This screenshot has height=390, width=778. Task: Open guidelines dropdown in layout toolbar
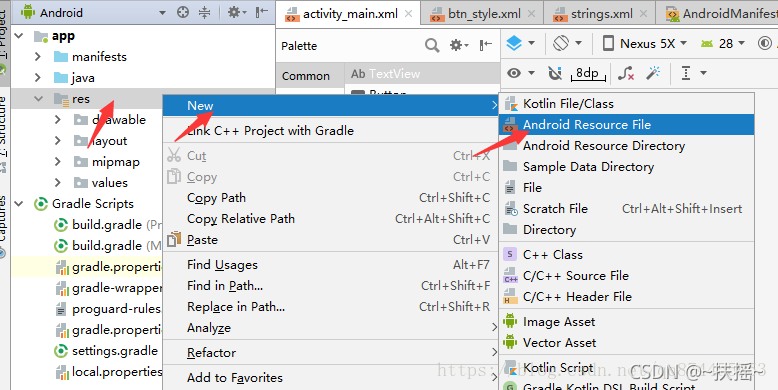(694, 73)
